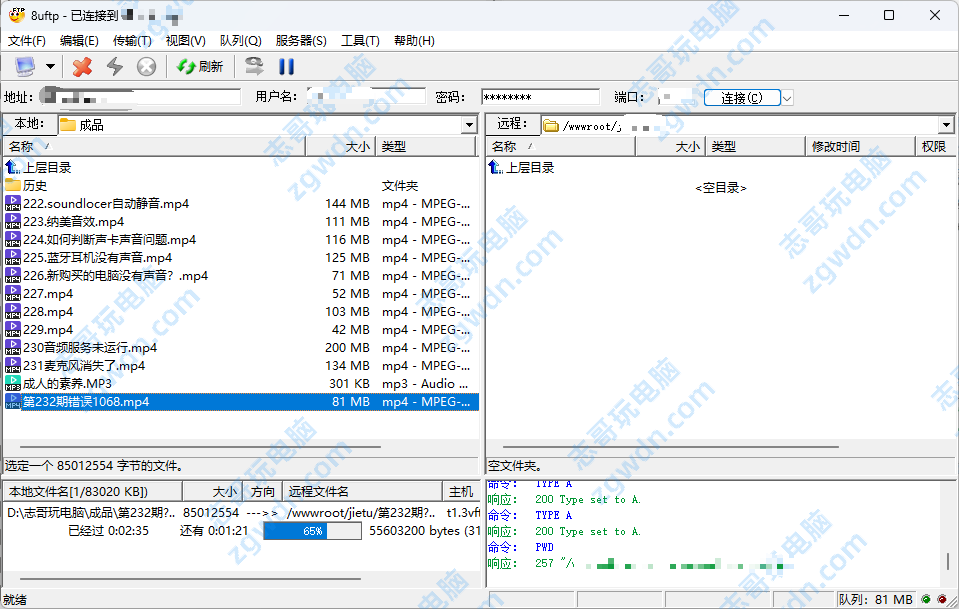Open the 历史 folder in the local list
This screenshot has width=959, height=609.
coord(34,186)
